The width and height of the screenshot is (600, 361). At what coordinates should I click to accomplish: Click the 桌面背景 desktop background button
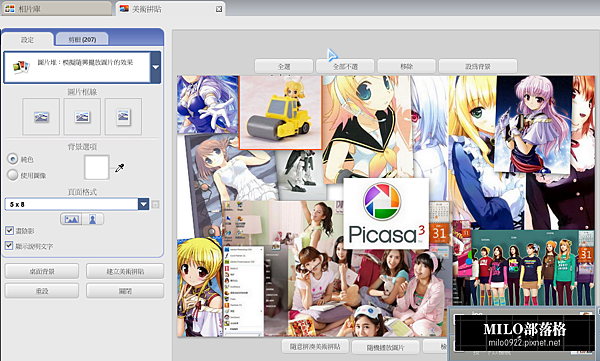(x=42, y=271)
